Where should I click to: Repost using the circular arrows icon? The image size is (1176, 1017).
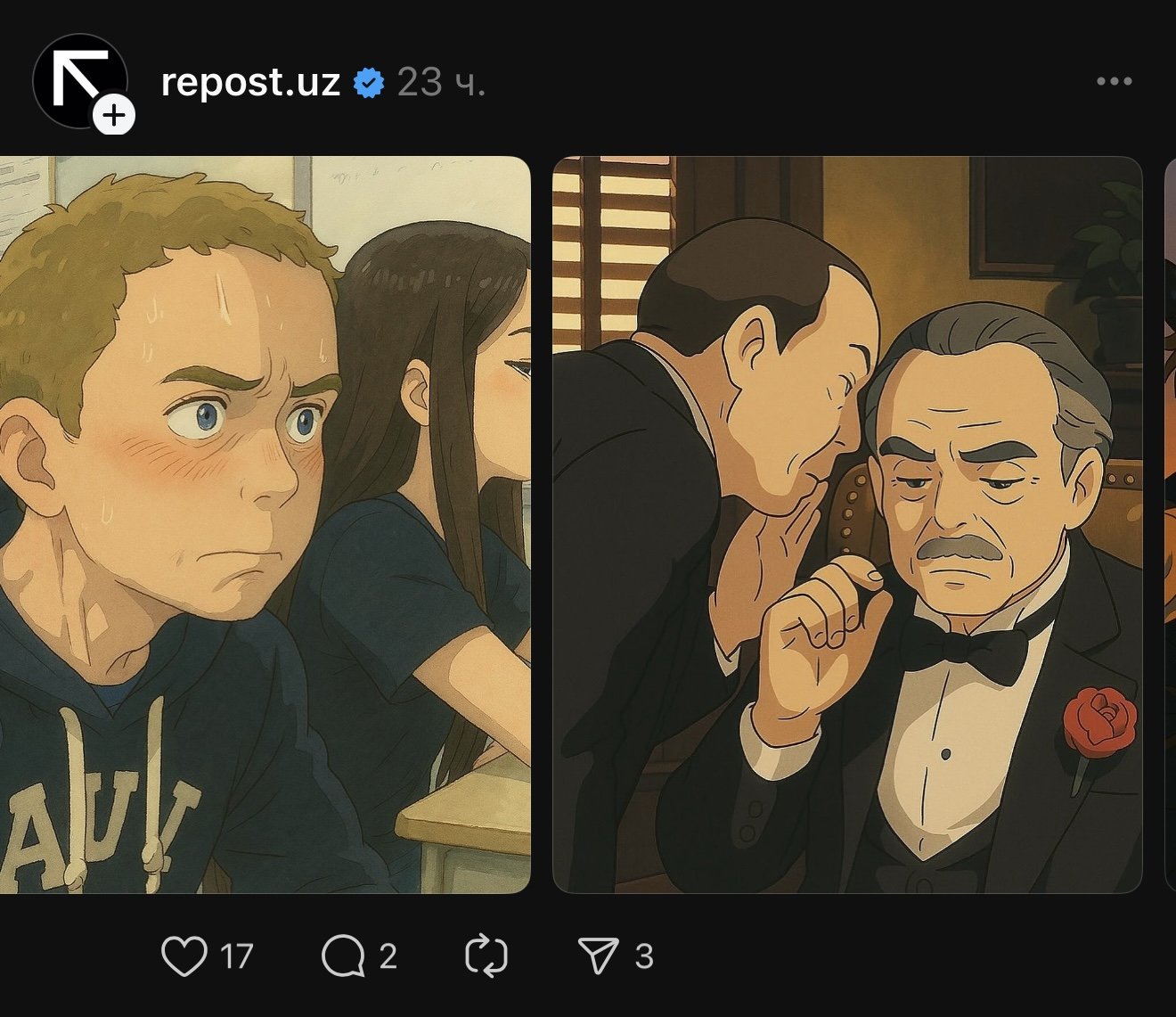[486, 956]
